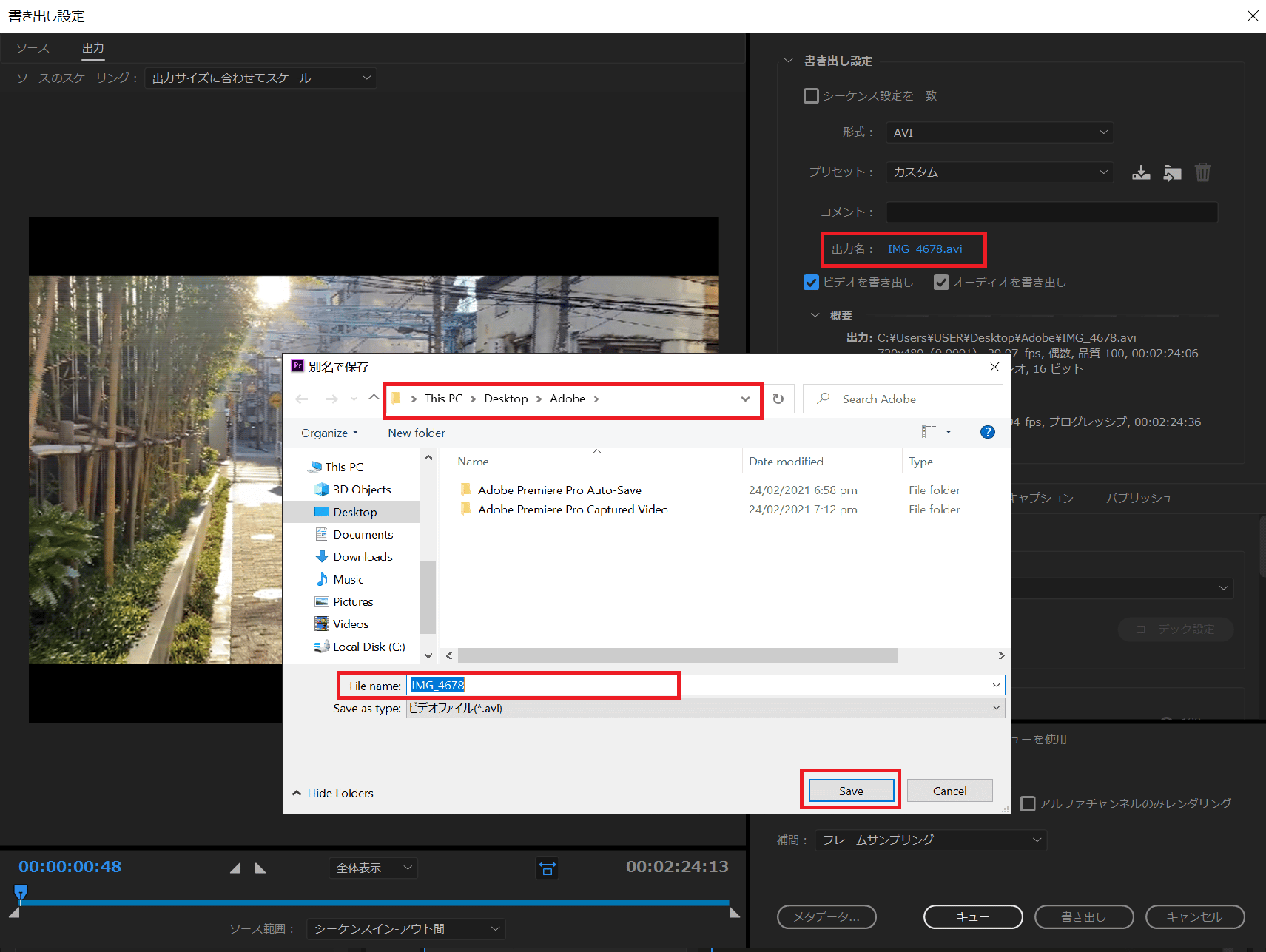The image size is (1266, 952).
Task: Select Documents in navigation pane
Action: (354, 534)
